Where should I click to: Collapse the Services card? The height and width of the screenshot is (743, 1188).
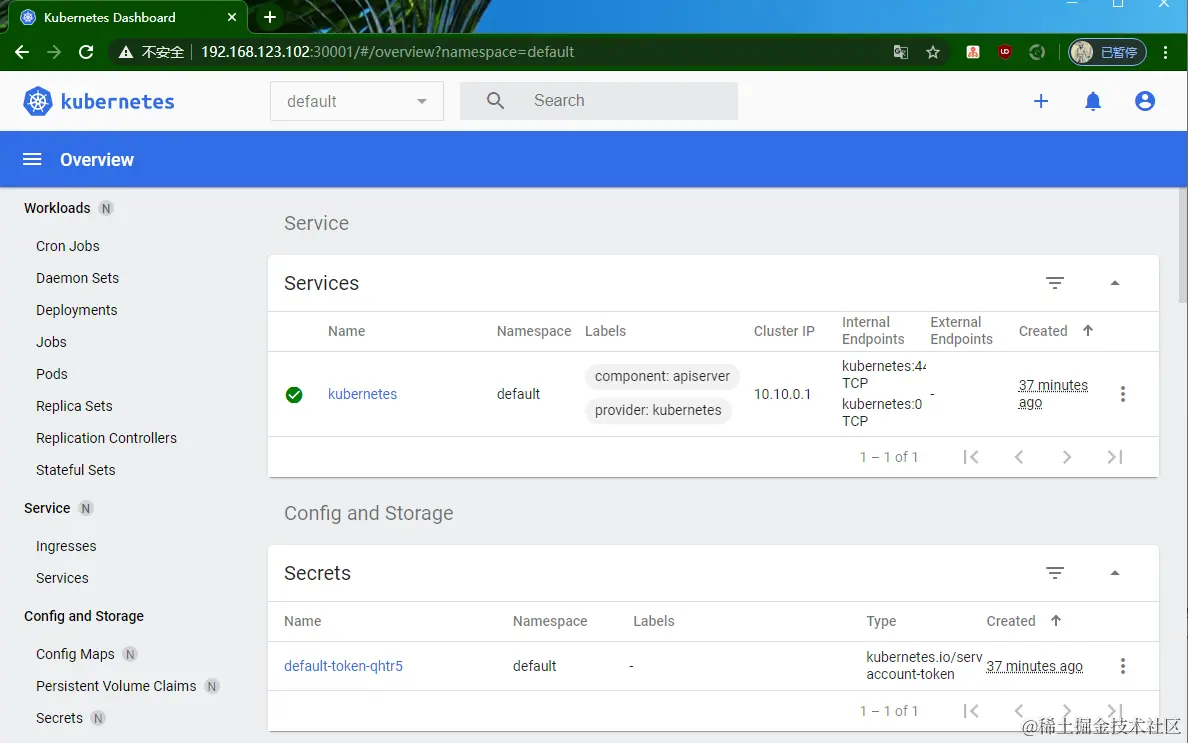[x=1115, y=283]
